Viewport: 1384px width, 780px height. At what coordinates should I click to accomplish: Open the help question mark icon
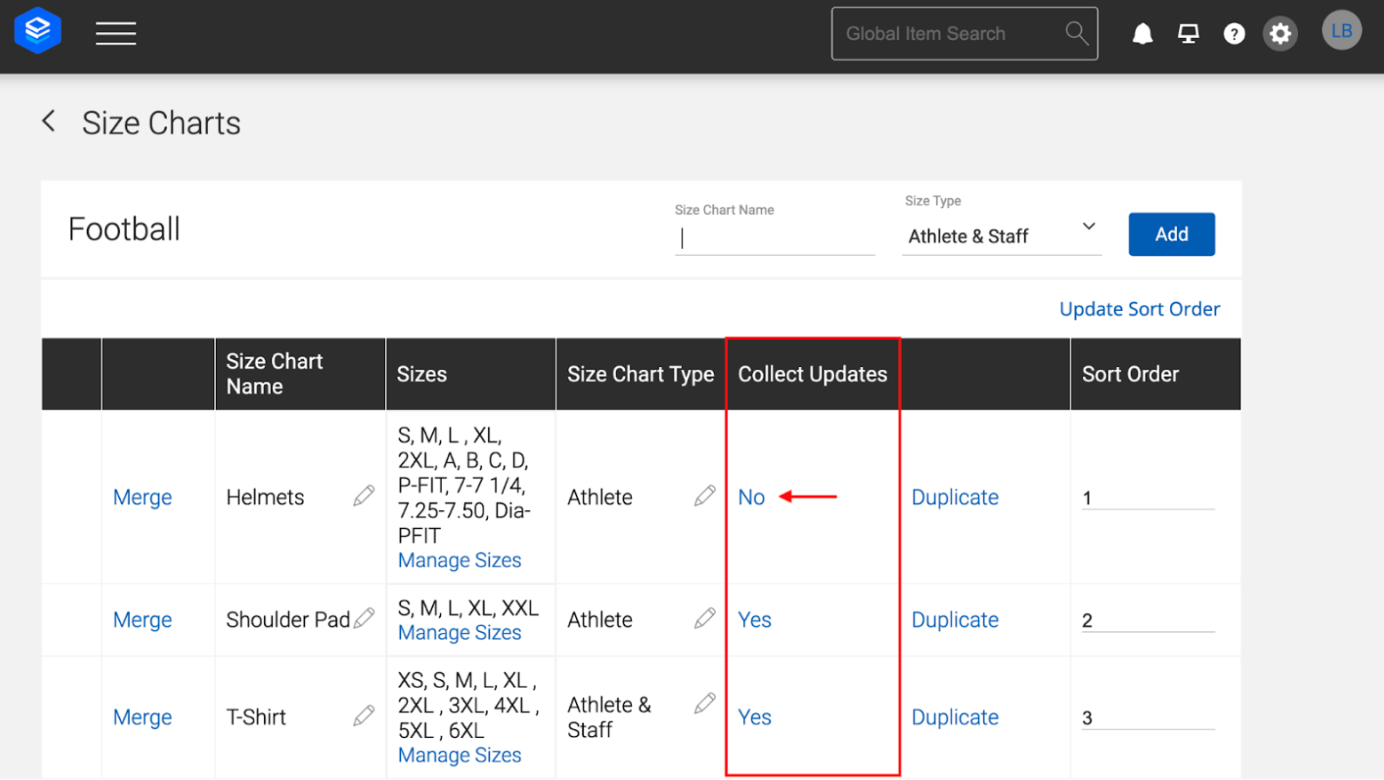(x=1234, y=34)
